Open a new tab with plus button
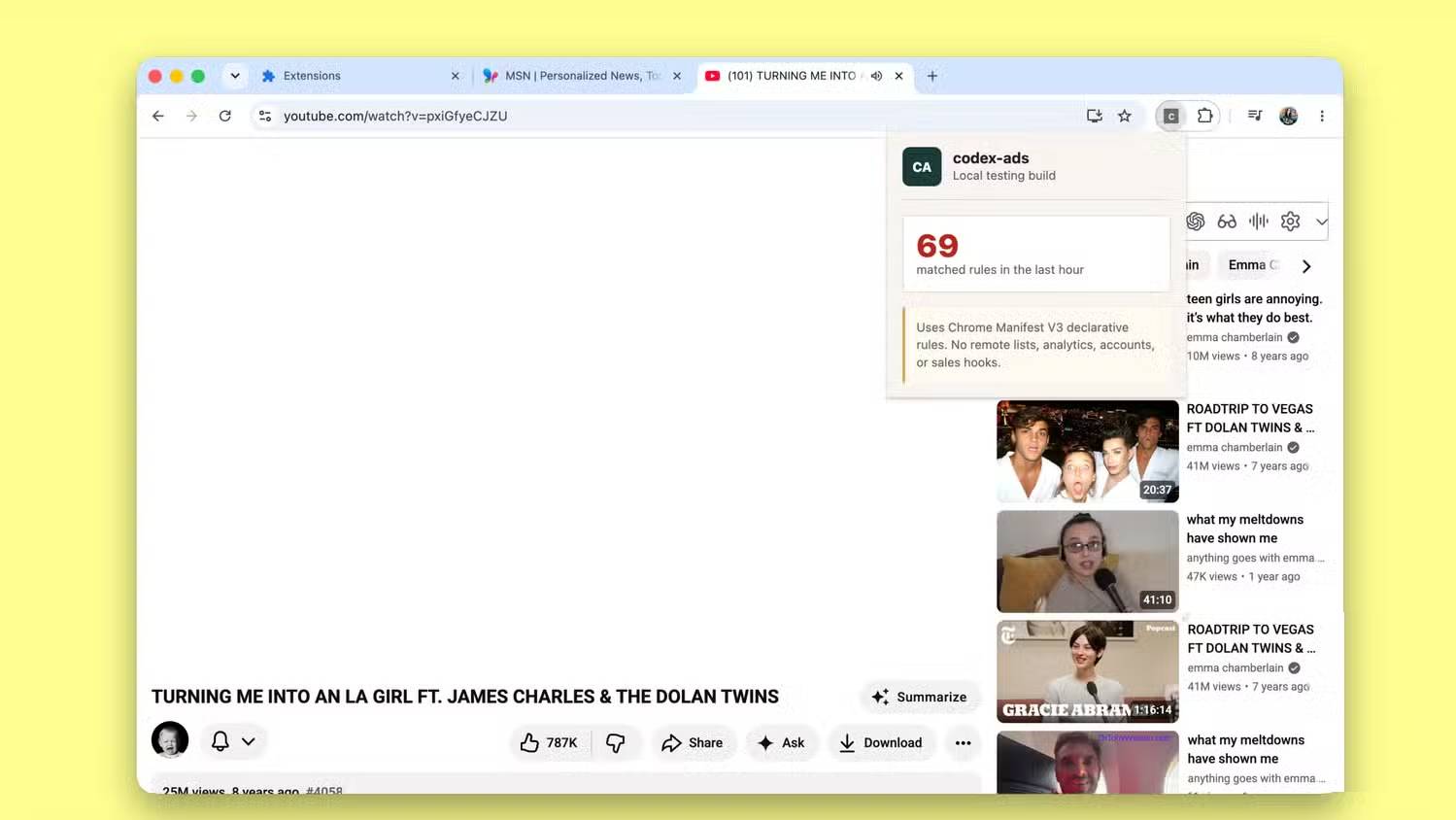1456x820 pixels. point(932,76)
